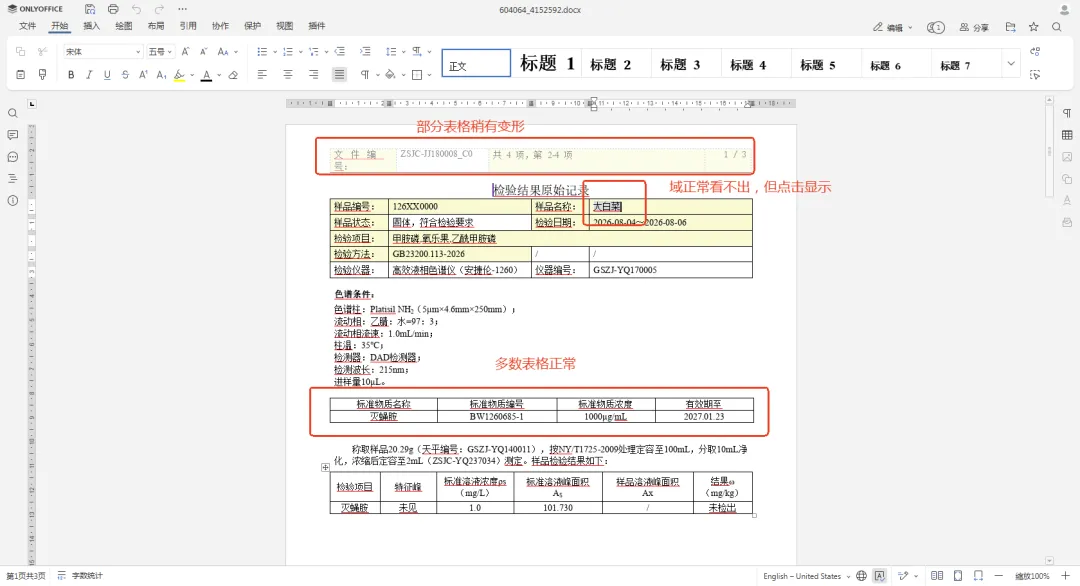Center align the paragraph
This screenshot has width=1080, height=586.
288,74
